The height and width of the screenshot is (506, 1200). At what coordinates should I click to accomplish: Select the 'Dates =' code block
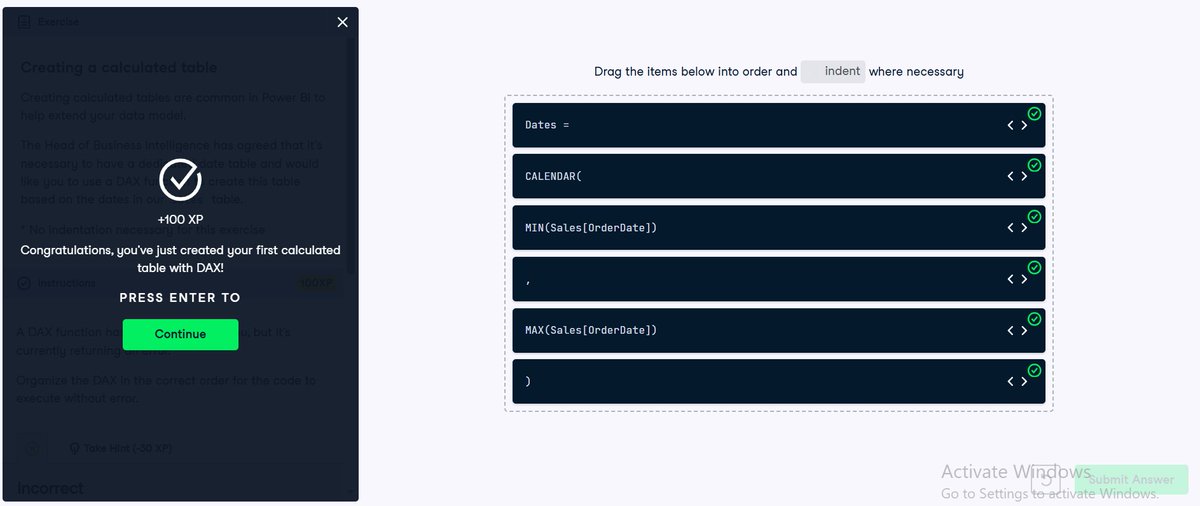tap(778, 125)
